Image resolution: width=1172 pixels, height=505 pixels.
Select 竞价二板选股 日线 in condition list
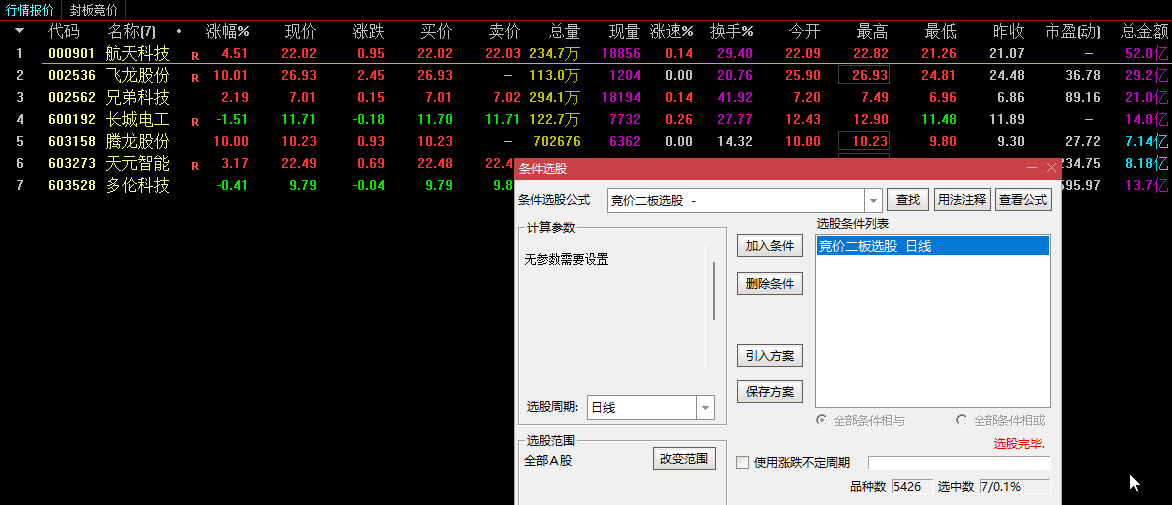coord(932,247)
